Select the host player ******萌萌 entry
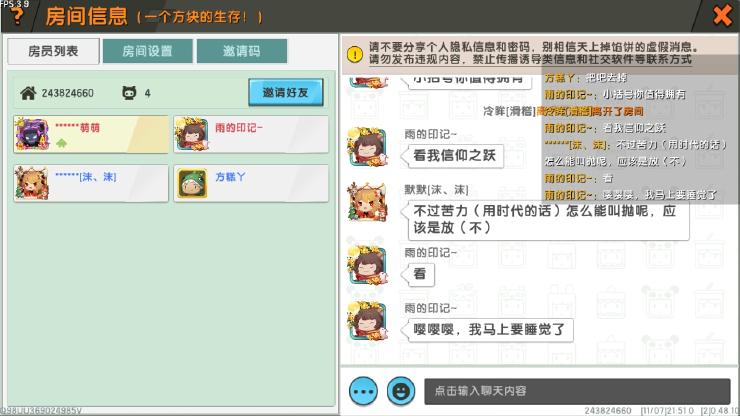 tap(91, 134)
